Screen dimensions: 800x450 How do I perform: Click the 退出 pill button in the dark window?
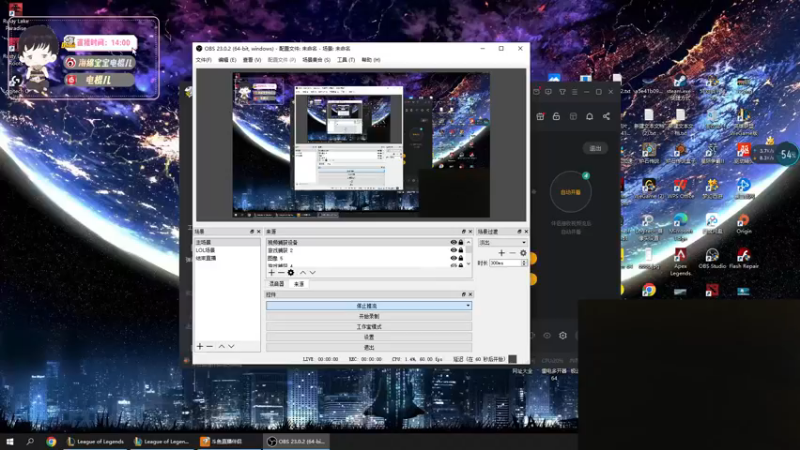595,148
